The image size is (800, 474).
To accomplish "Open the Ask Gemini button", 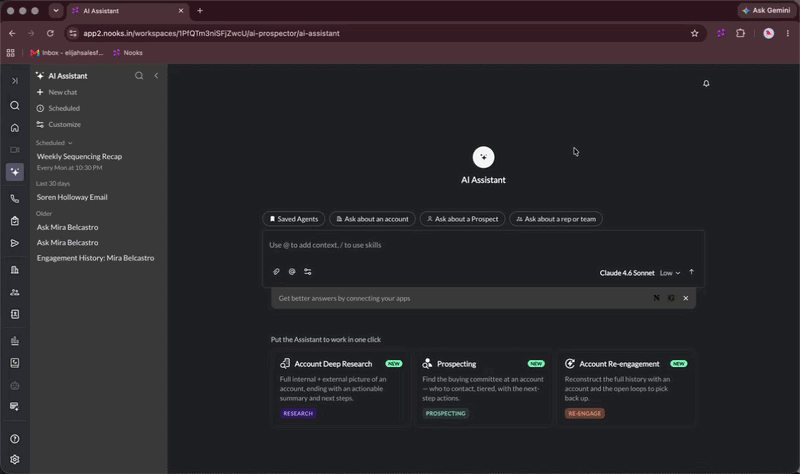I will (x=767, y=10).
